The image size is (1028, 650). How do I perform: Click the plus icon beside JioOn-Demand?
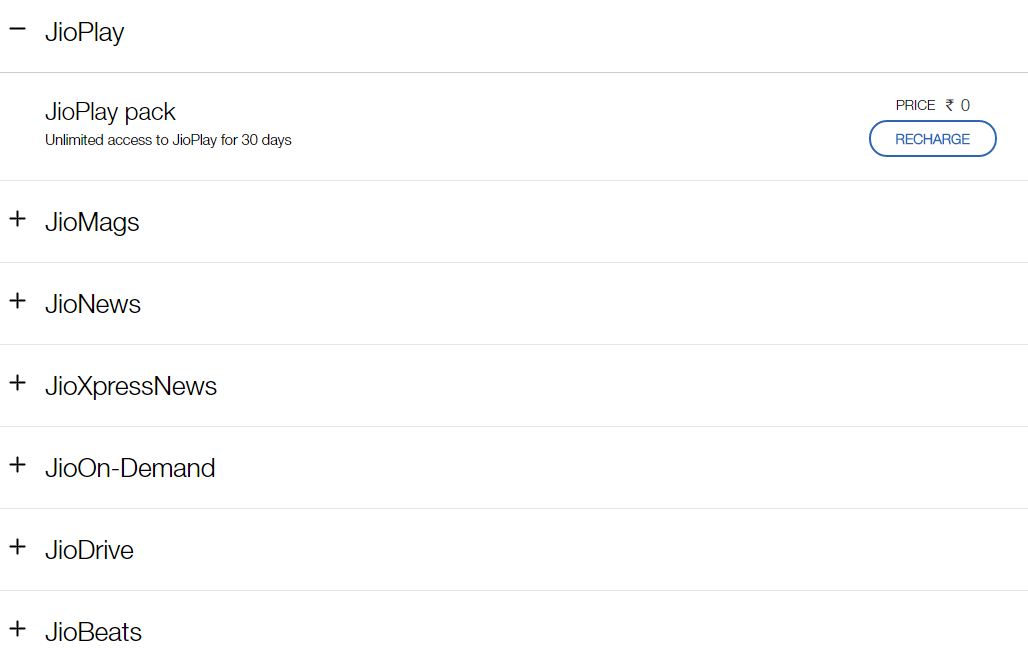pos(17,465)
